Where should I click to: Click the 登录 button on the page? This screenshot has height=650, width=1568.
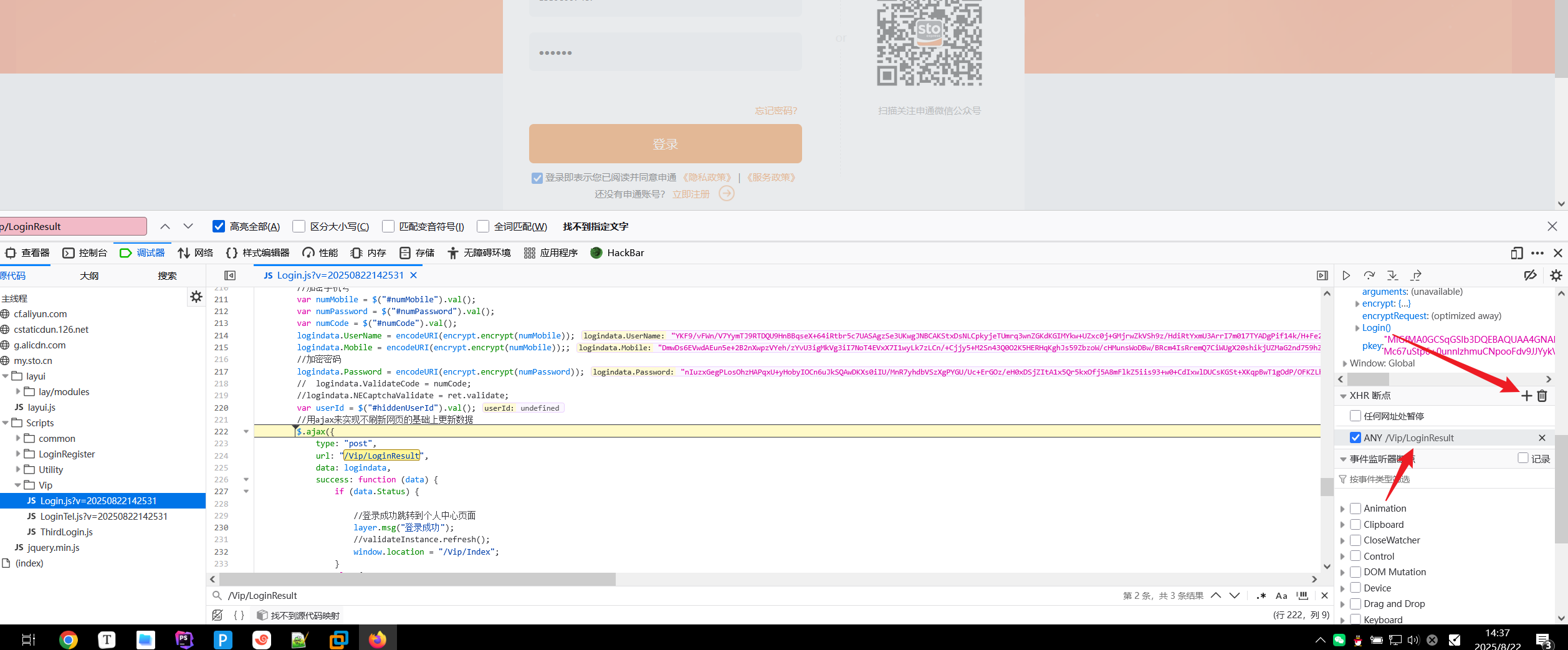tap(665, 143)
